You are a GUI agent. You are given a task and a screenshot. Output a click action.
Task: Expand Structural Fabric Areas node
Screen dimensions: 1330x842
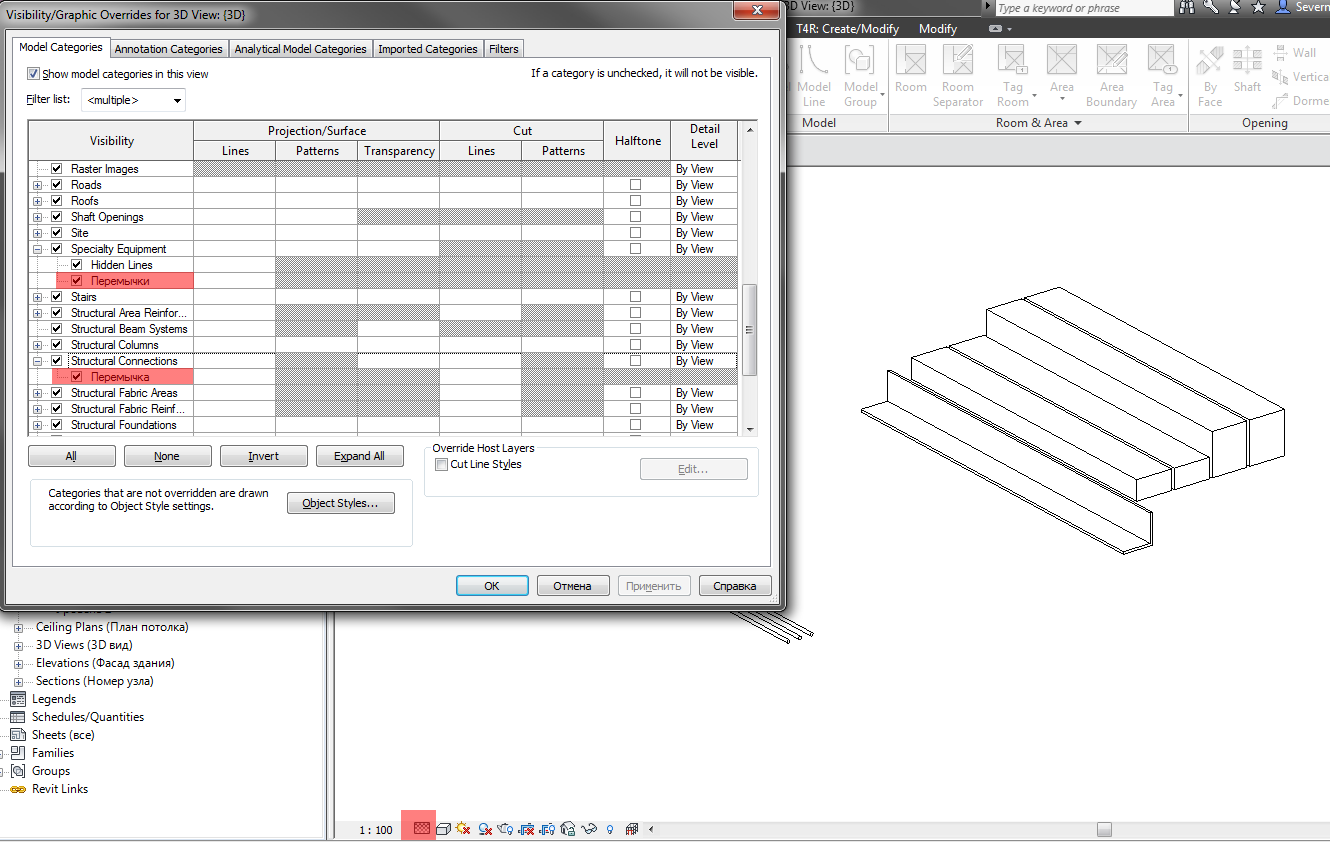click(38, 393)
